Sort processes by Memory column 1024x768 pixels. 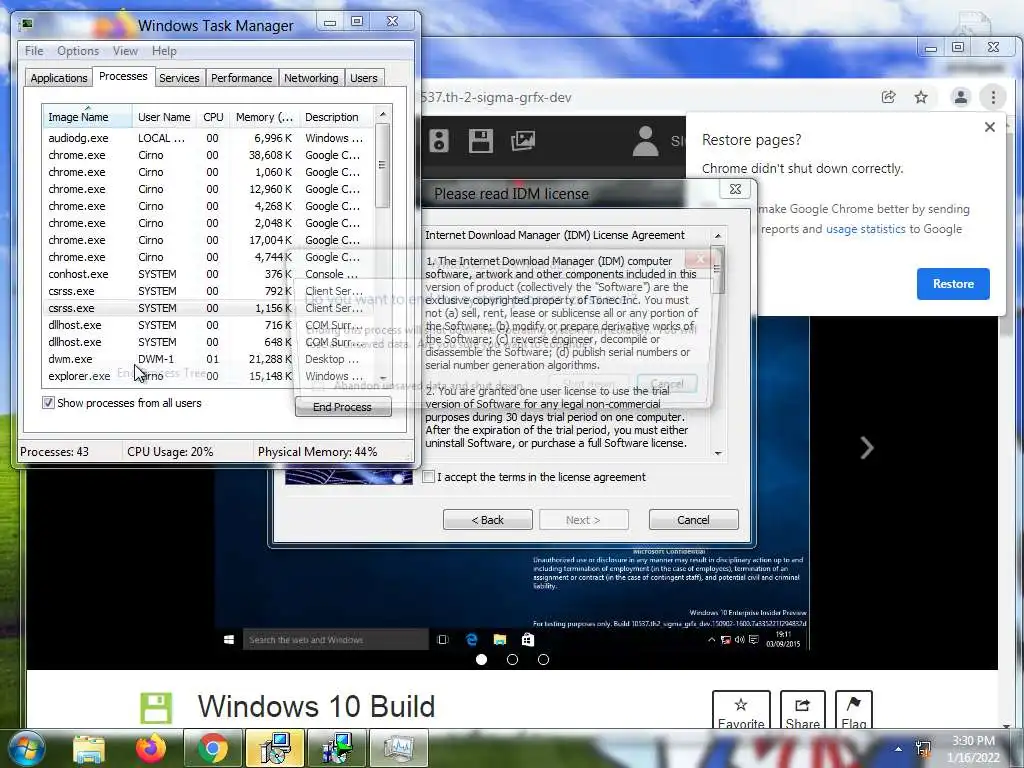tap(264, 117)
